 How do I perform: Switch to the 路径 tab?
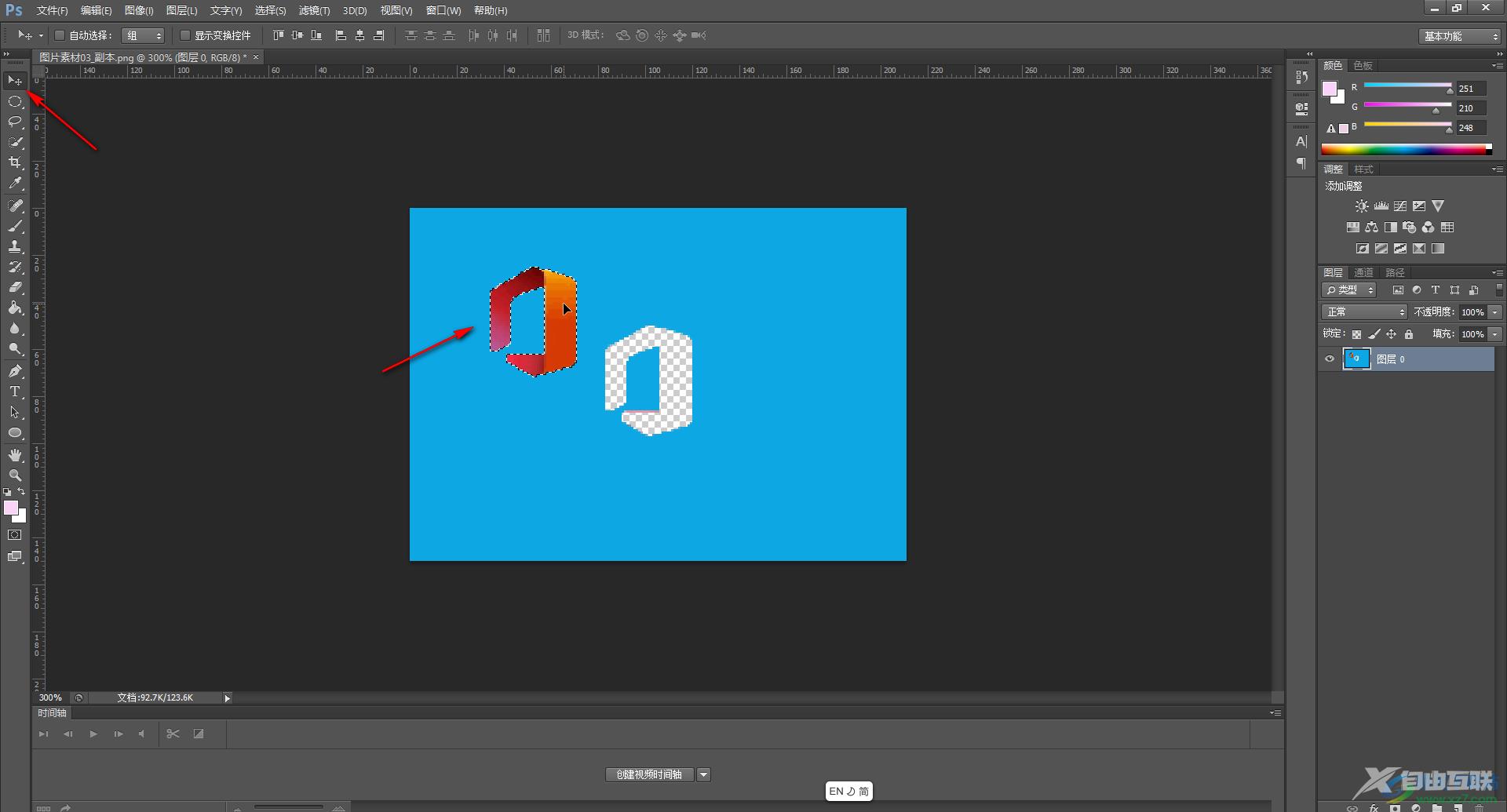[x=1395, y=273]
